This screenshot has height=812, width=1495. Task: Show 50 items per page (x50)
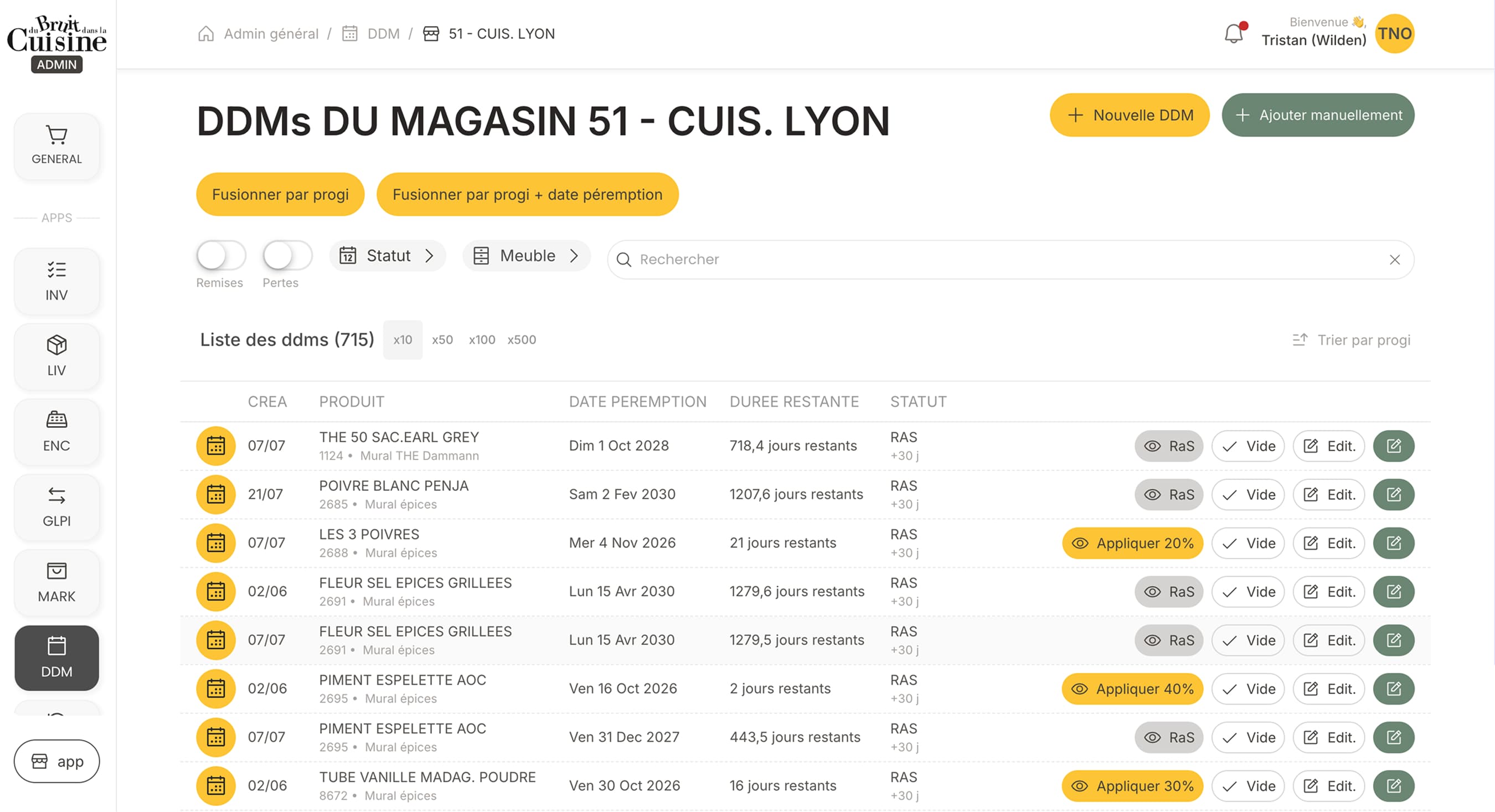pos(442,340)
